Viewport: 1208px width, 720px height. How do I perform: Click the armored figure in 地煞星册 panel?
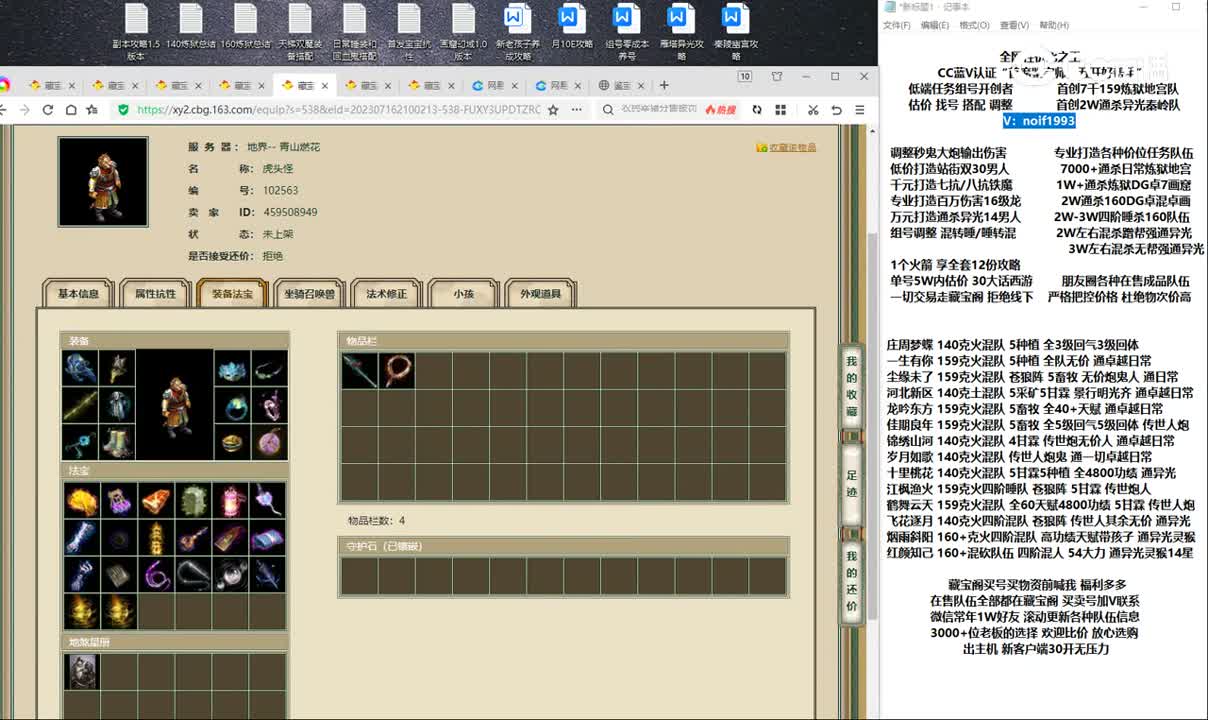click(82, 671)
